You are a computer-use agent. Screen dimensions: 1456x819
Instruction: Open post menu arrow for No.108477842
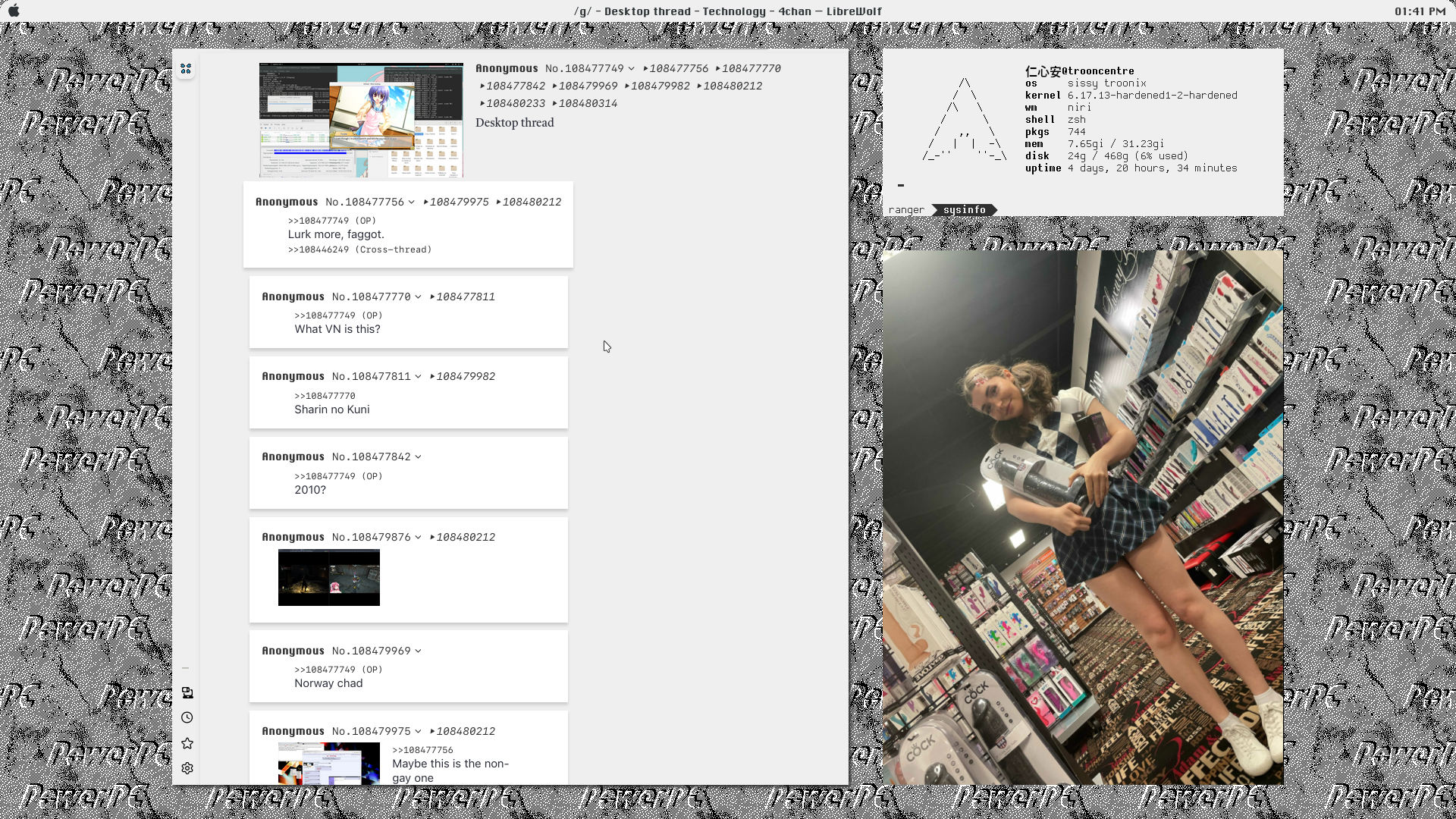click(418, 457)
